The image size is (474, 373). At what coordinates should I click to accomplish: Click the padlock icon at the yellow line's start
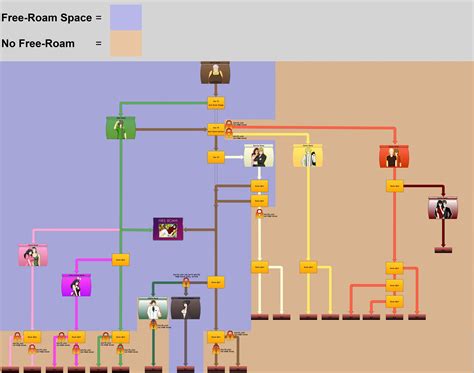coord(229,133)
